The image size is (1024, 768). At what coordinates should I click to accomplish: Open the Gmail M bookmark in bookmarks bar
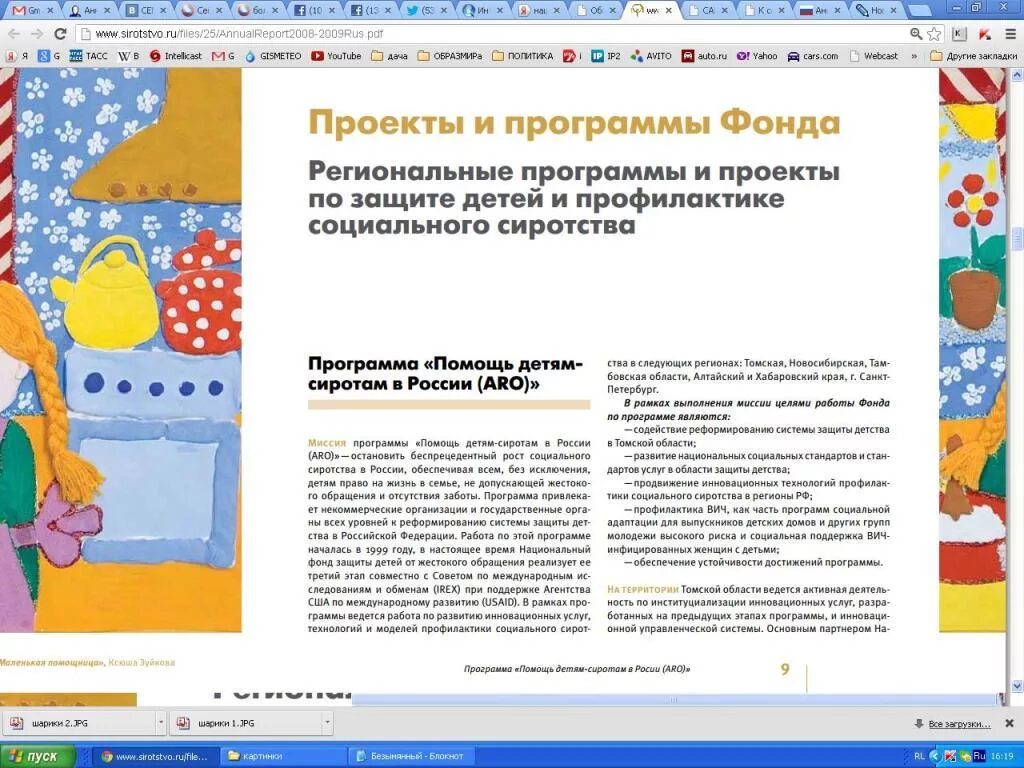point(223,56)
